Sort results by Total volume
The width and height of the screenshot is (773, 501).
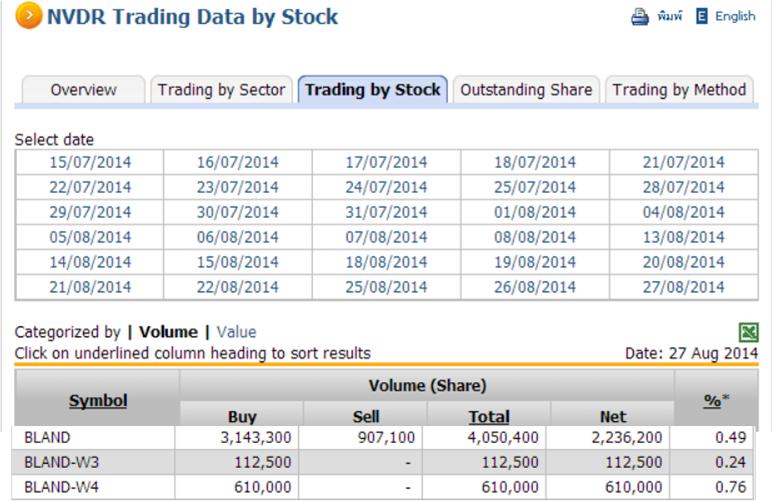click(489, 417)
